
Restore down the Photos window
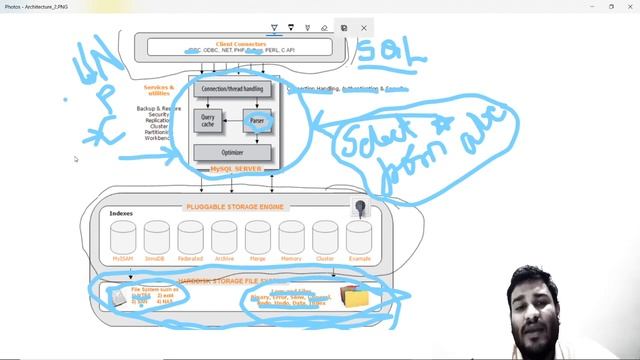point(611,7)
